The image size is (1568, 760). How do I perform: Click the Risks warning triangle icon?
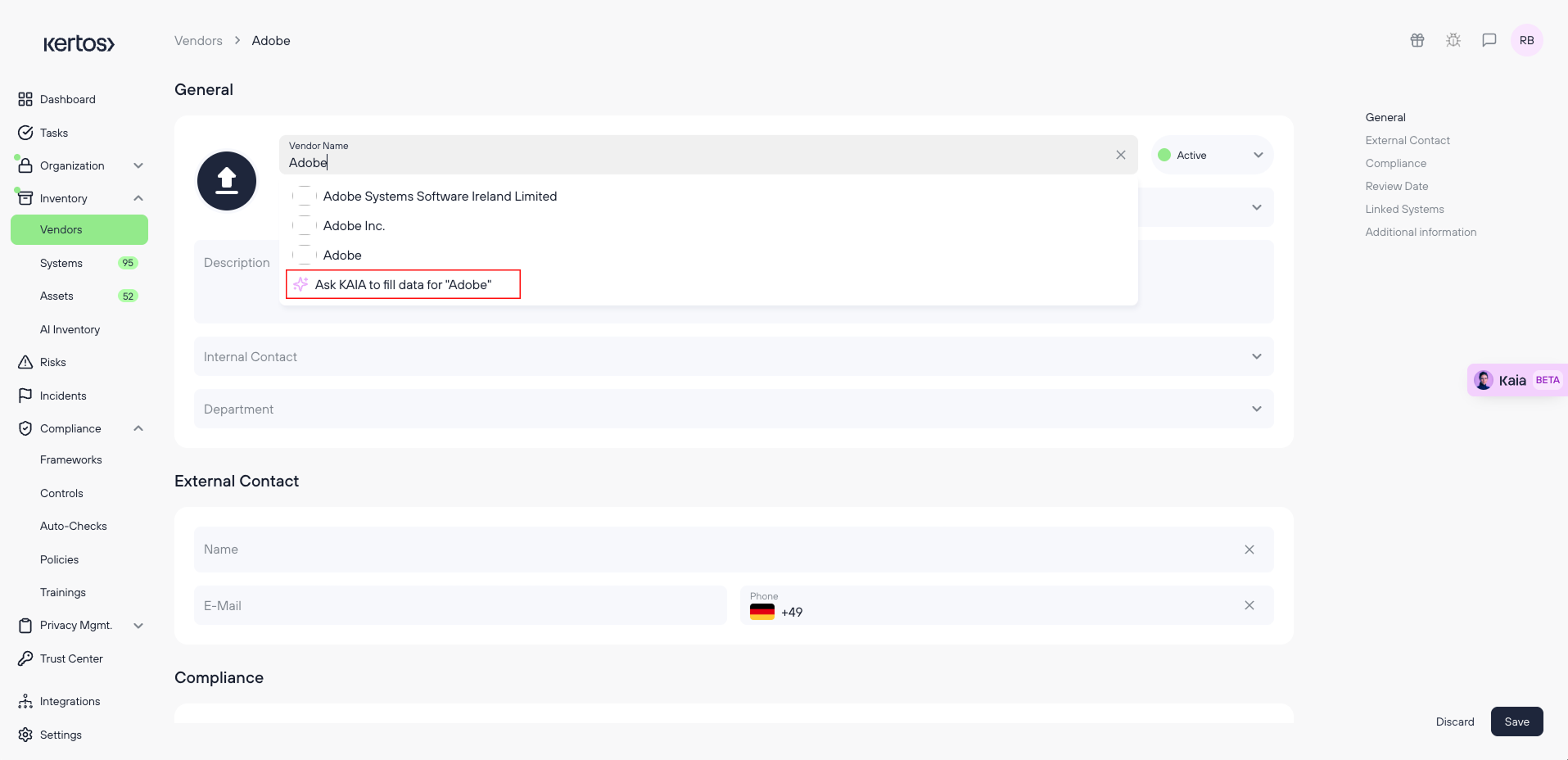pyautogui.click(x=25, y=362)
